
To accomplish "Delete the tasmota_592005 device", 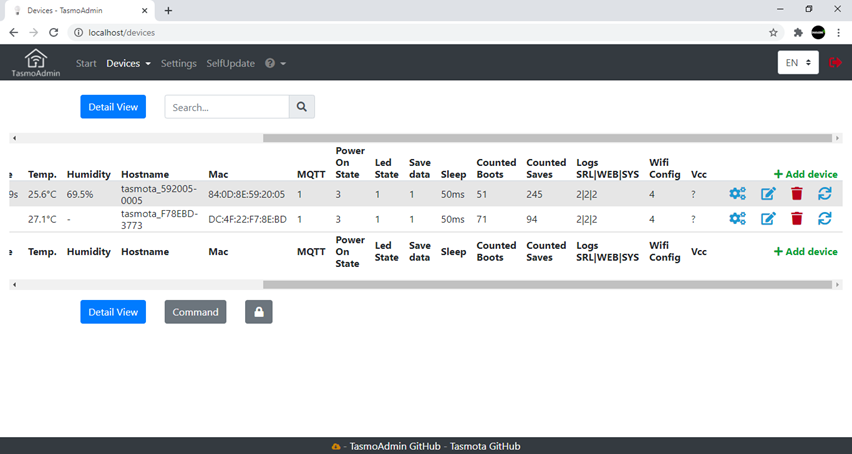I will point(797,193).
